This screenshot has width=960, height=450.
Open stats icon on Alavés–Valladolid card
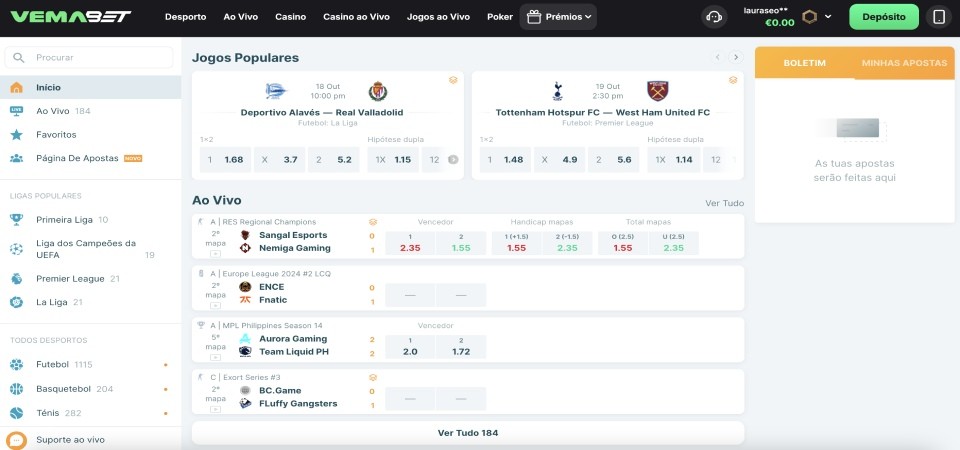453,80
